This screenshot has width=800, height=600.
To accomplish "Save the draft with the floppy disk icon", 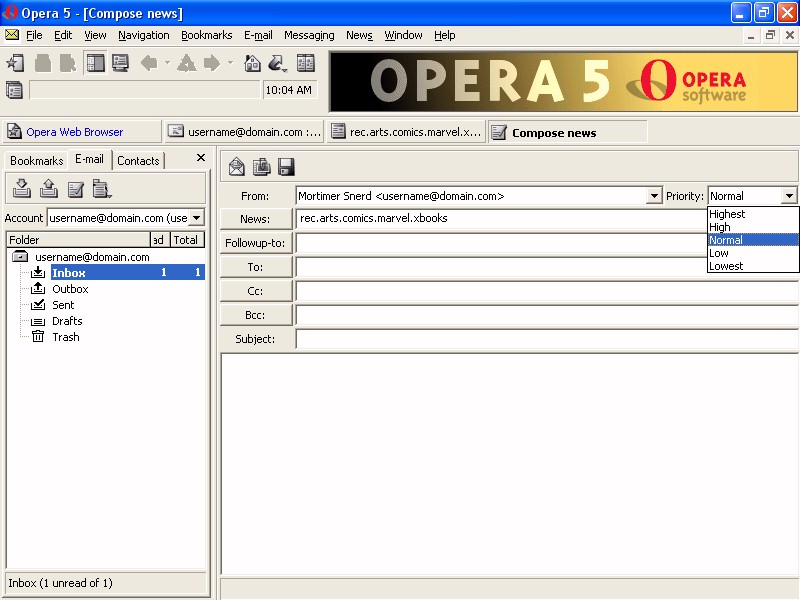I will (286, 167).
